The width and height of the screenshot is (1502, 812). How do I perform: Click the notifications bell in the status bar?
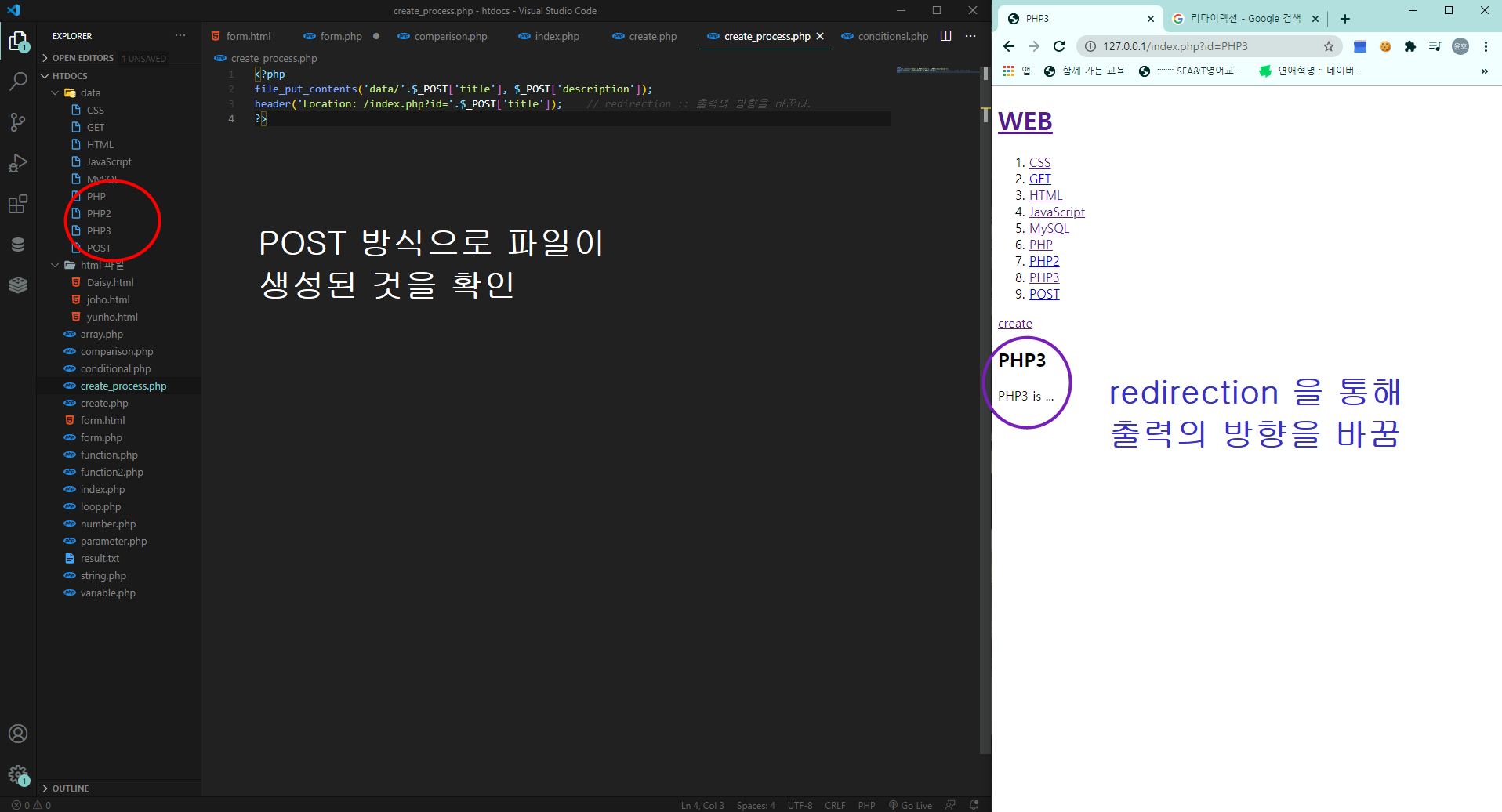(974, 805)
